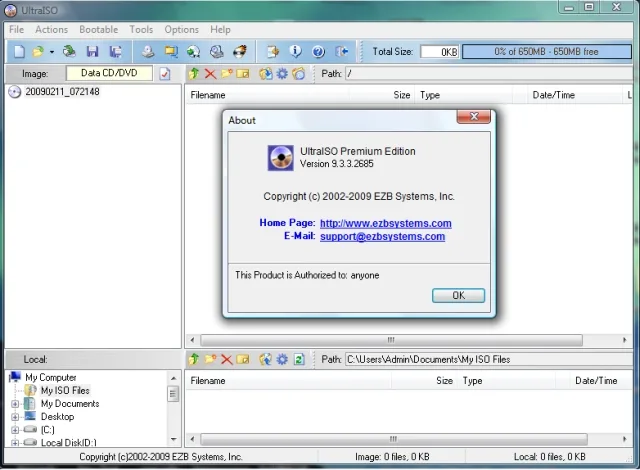Click the local pane blue gear icon
Screen dimensions: 640x470
[282, 359]
